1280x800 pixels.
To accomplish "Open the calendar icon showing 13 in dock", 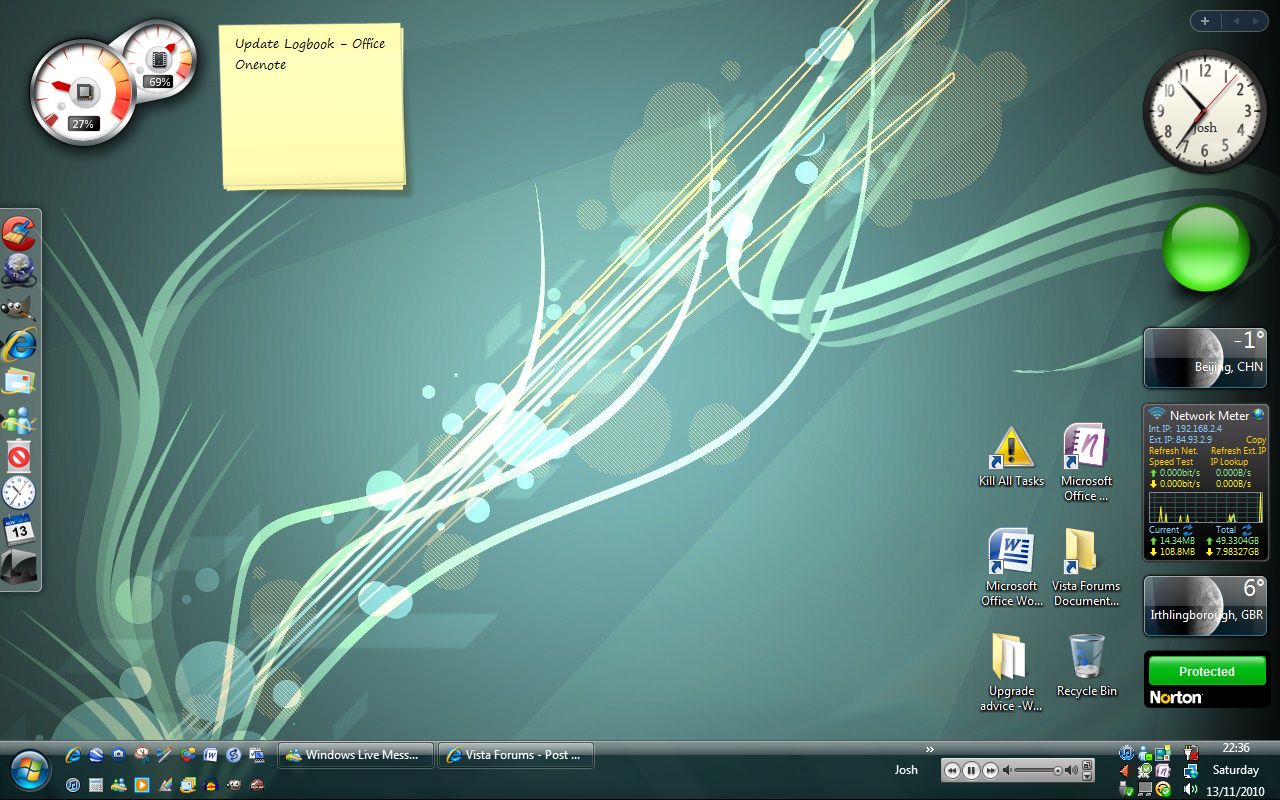I will click(x=19, y=529).
